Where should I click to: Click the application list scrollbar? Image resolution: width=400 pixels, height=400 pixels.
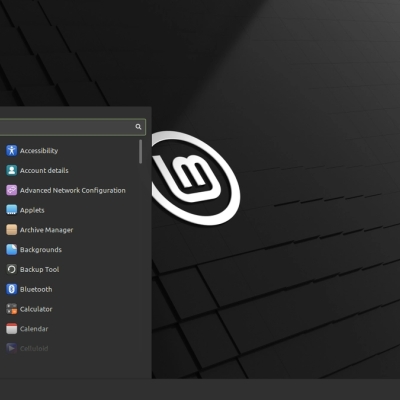(x=141, y=152)
